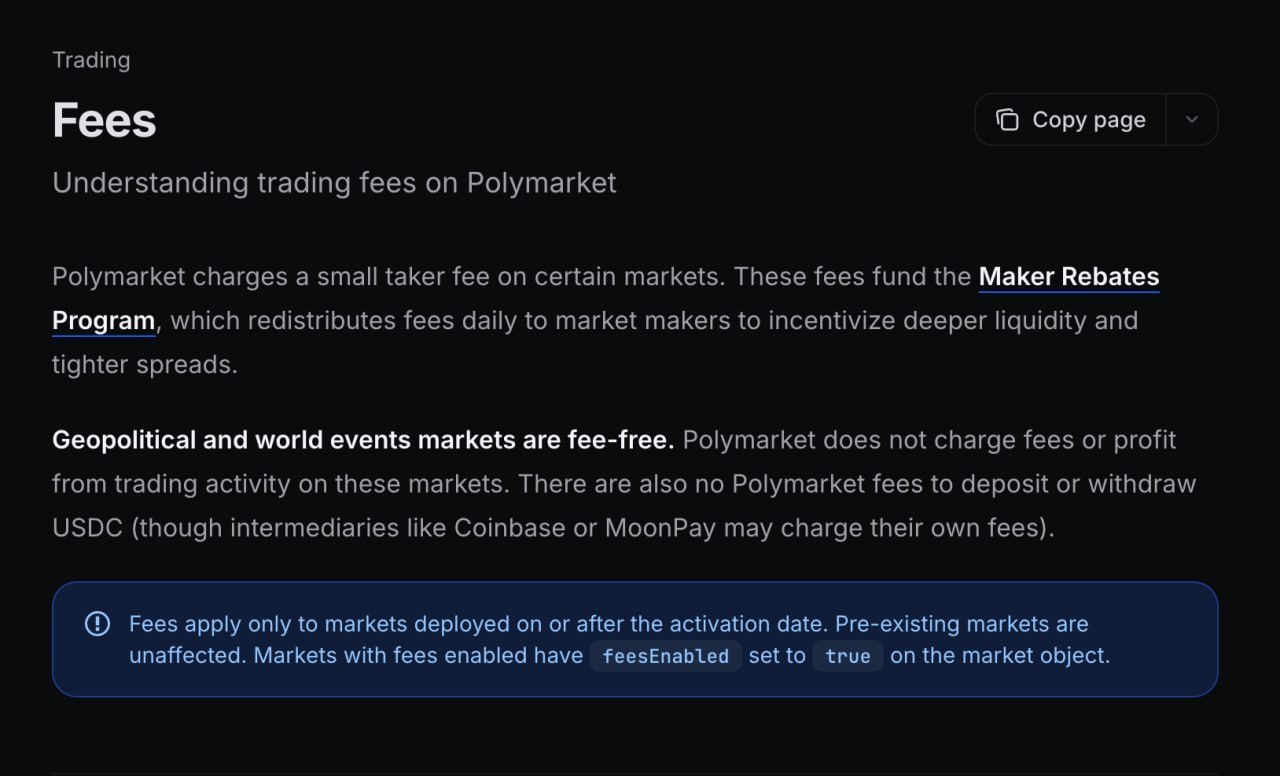Click the copy icon in Copy page button
The width and height of the screenshot is (1280, 776).
[1007, 120]
